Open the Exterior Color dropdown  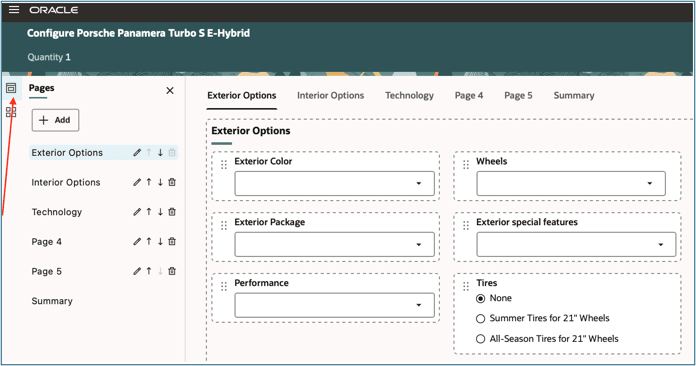(x=334, y=183)
